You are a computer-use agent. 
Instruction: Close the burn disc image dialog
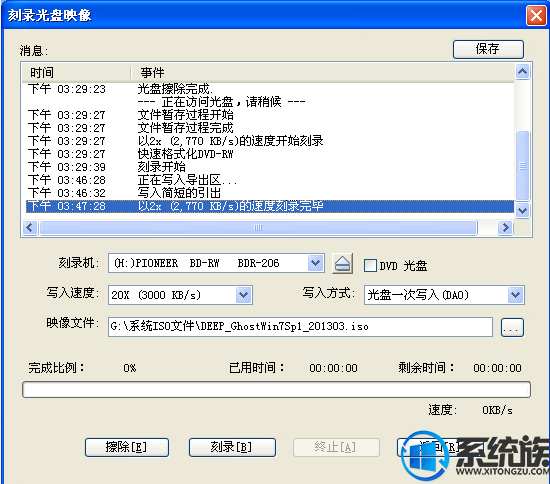tap(536, 15)
